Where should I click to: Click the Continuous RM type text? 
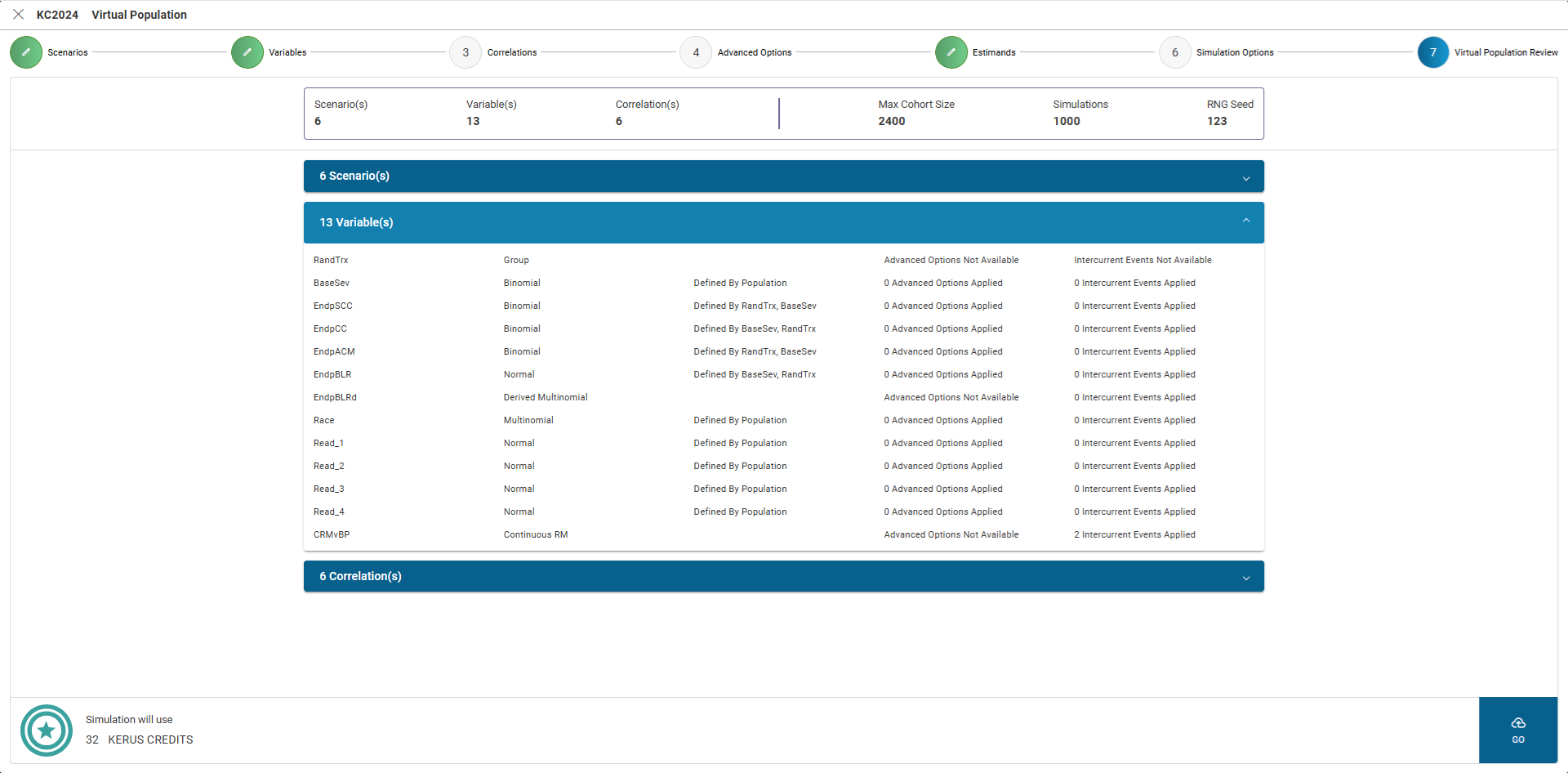point(536,534)
